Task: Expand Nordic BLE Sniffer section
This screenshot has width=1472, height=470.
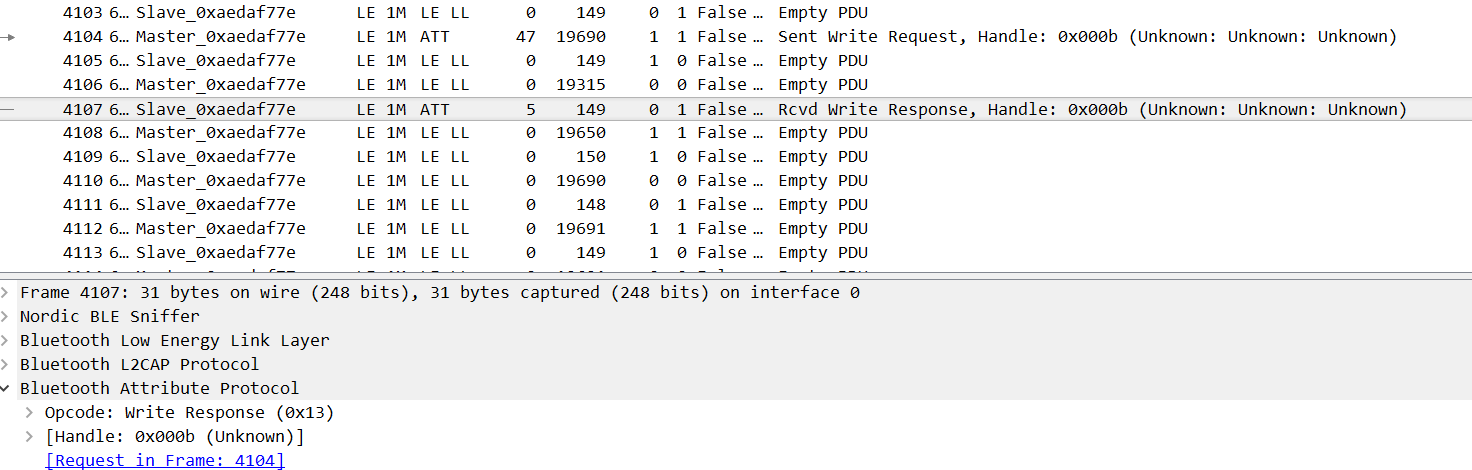Action: (x=6, y=317)
